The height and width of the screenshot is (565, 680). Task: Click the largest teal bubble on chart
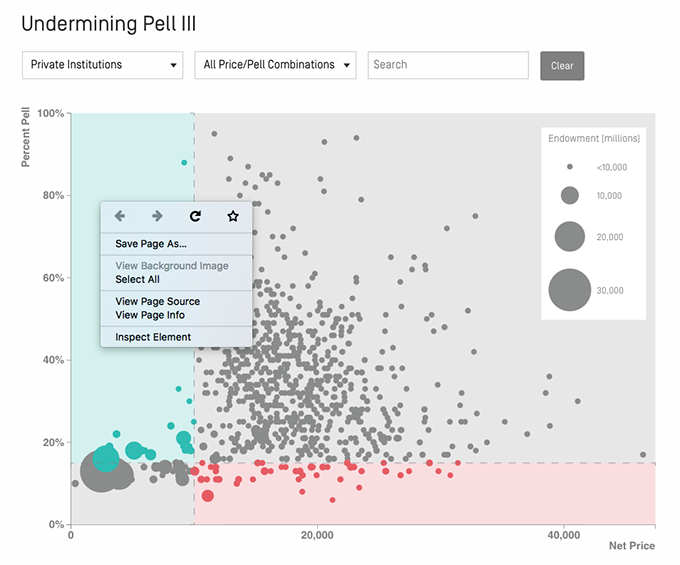pyautogui.click(x=106, y=459)
